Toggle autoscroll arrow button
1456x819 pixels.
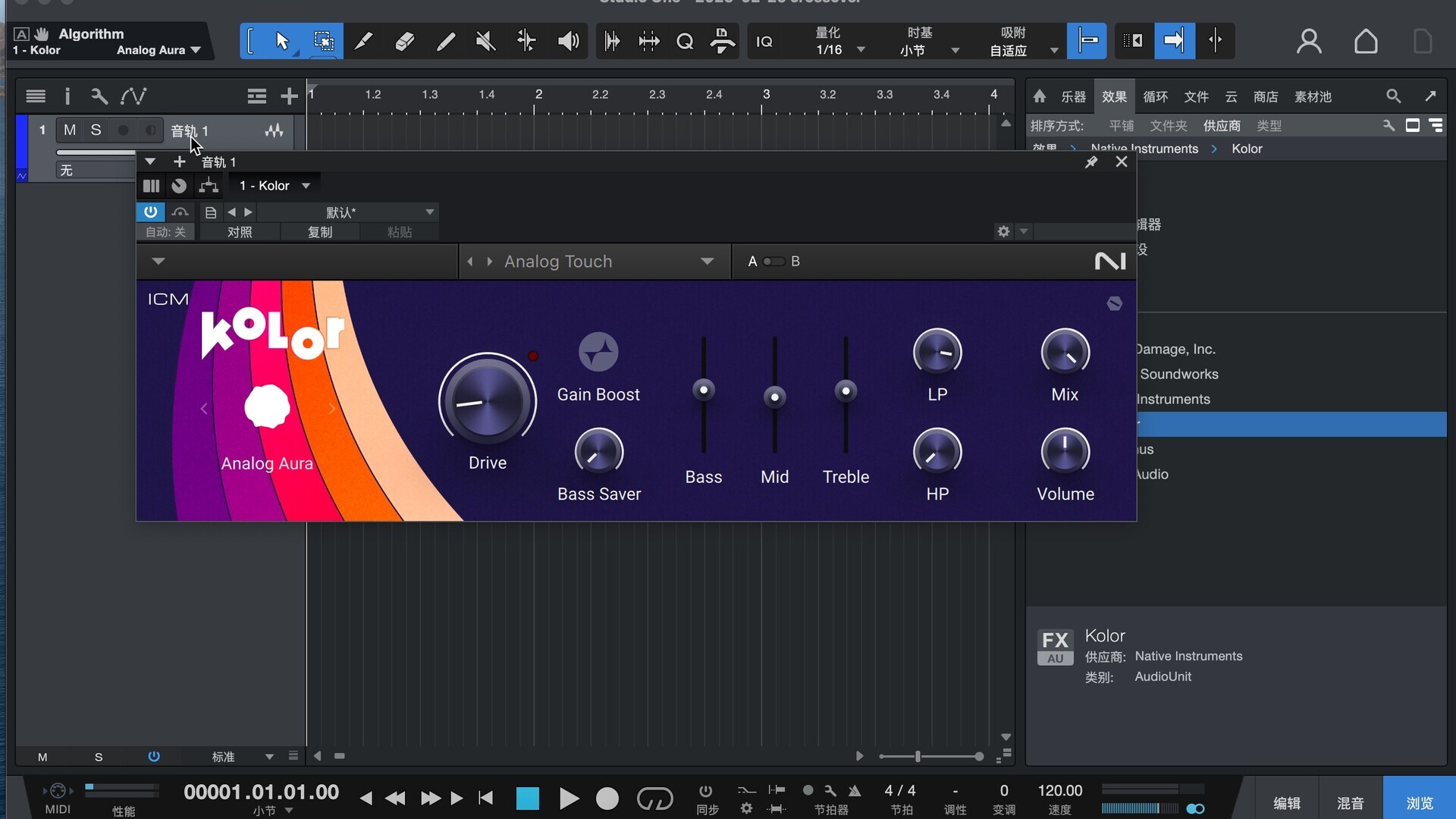click(x=1174, y=41)
